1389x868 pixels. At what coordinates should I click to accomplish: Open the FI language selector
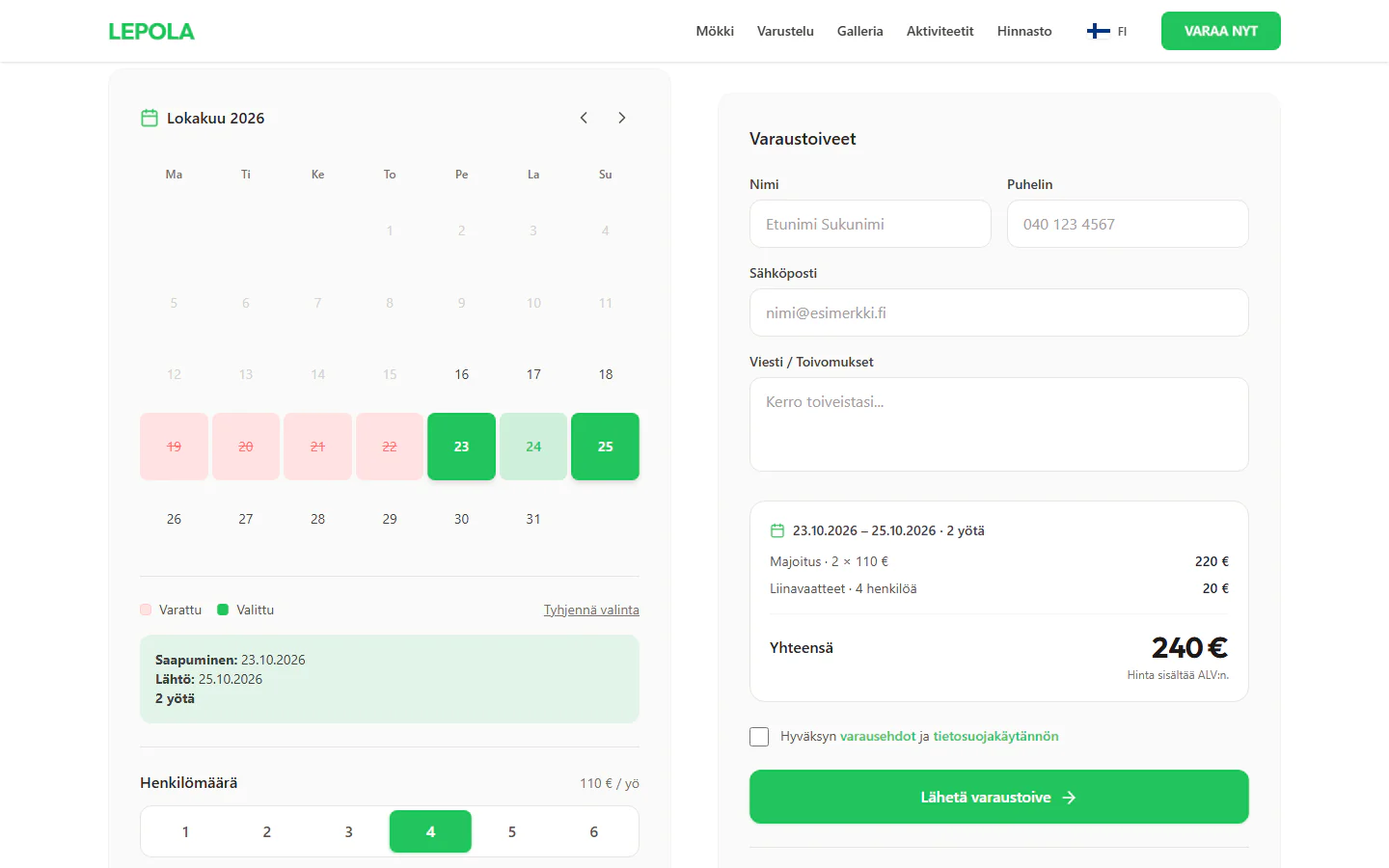tap(1106, 31)
